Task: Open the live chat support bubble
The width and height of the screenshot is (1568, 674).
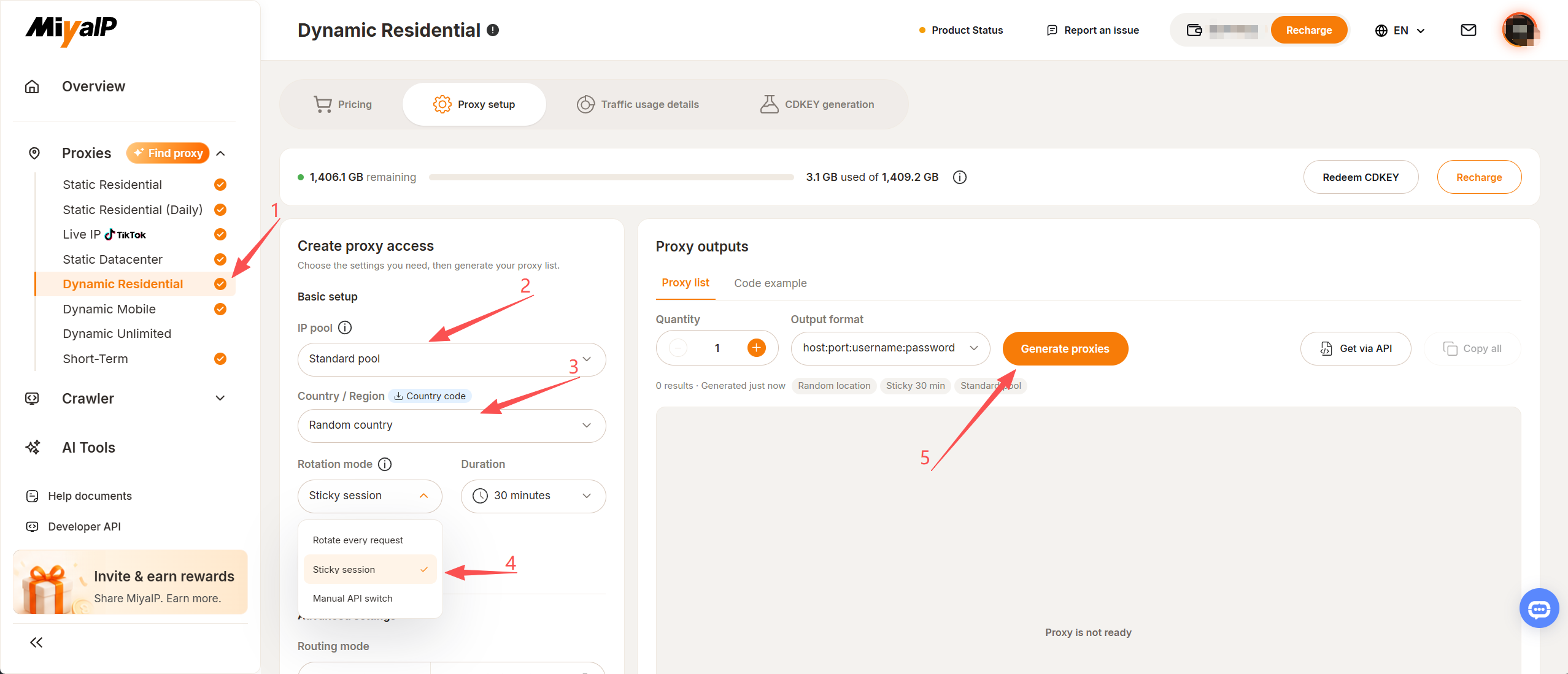Action: tap(1539, 608)
